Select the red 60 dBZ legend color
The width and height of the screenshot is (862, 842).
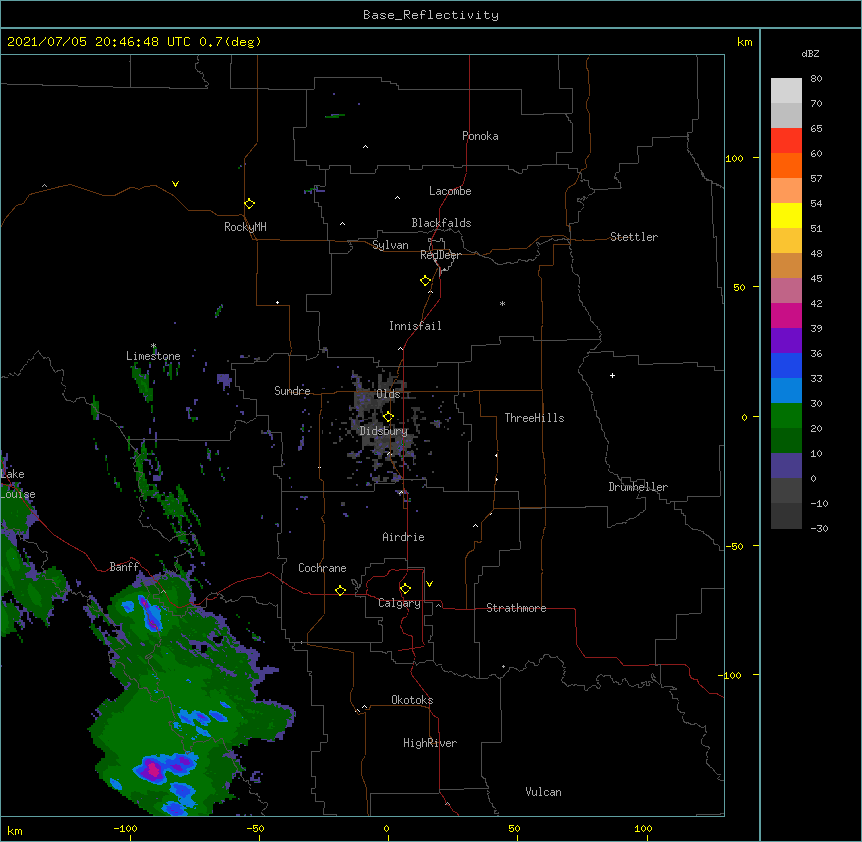pyautogui.click(x=786, y=141)
